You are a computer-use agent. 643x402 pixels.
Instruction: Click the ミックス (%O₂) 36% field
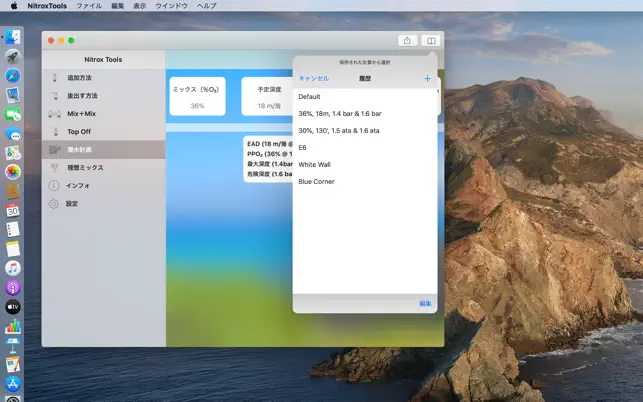click(197, 96)
